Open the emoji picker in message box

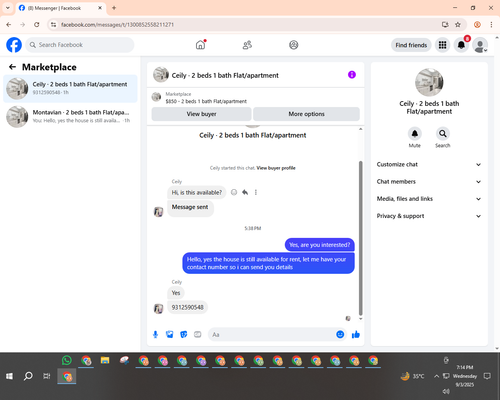coord(340,334)
